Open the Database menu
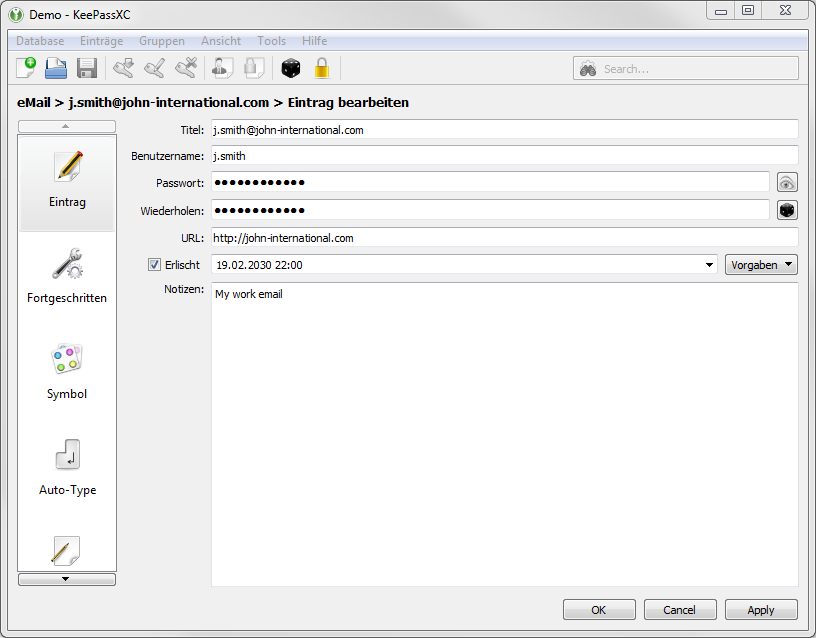Image resolution: width=816 pixels, height=638 pixels. pos(40,41)
